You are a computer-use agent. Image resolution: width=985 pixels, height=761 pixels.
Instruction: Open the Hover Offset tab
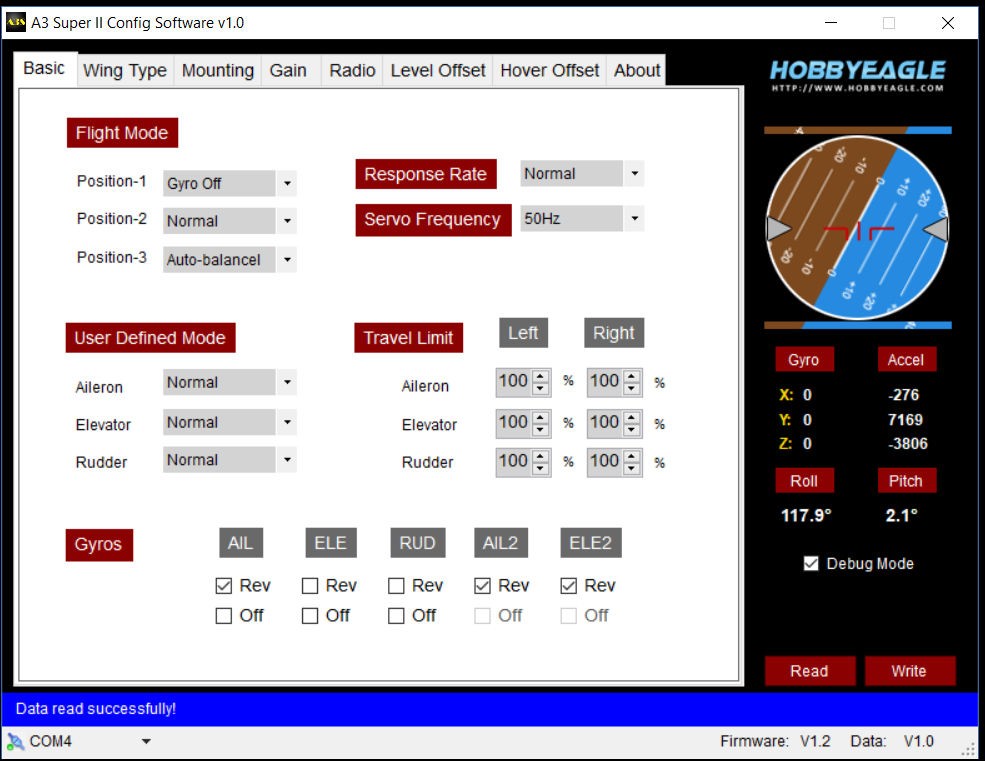pyautogui.click(x=549, y=70)
